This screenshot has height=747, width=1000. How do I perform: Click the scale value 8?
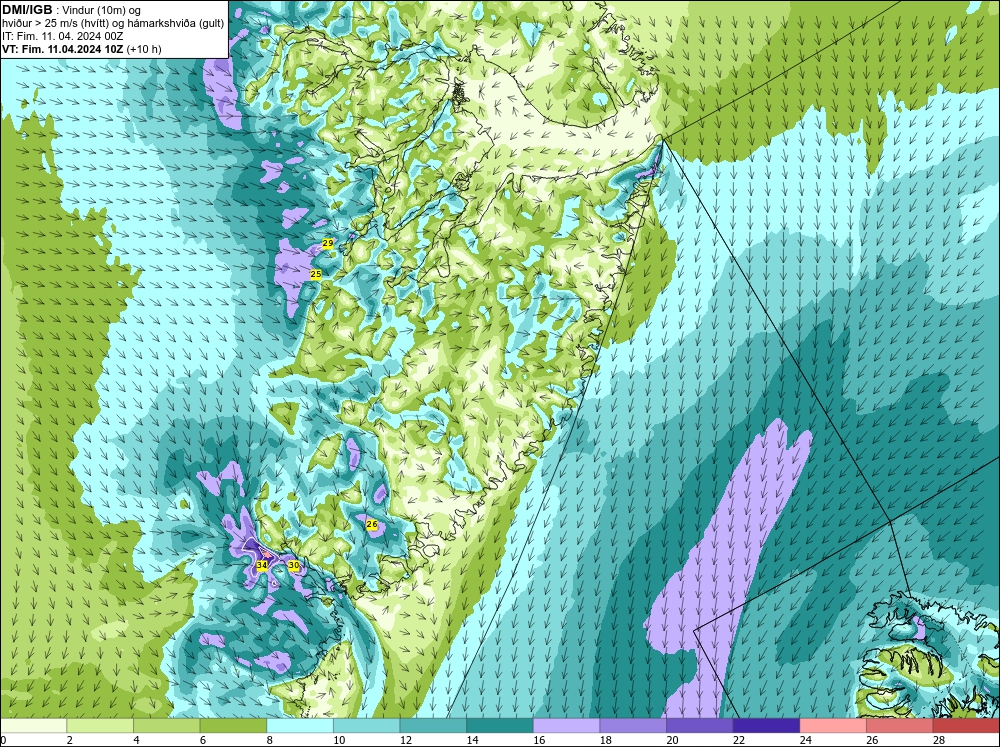pos(269,740)
